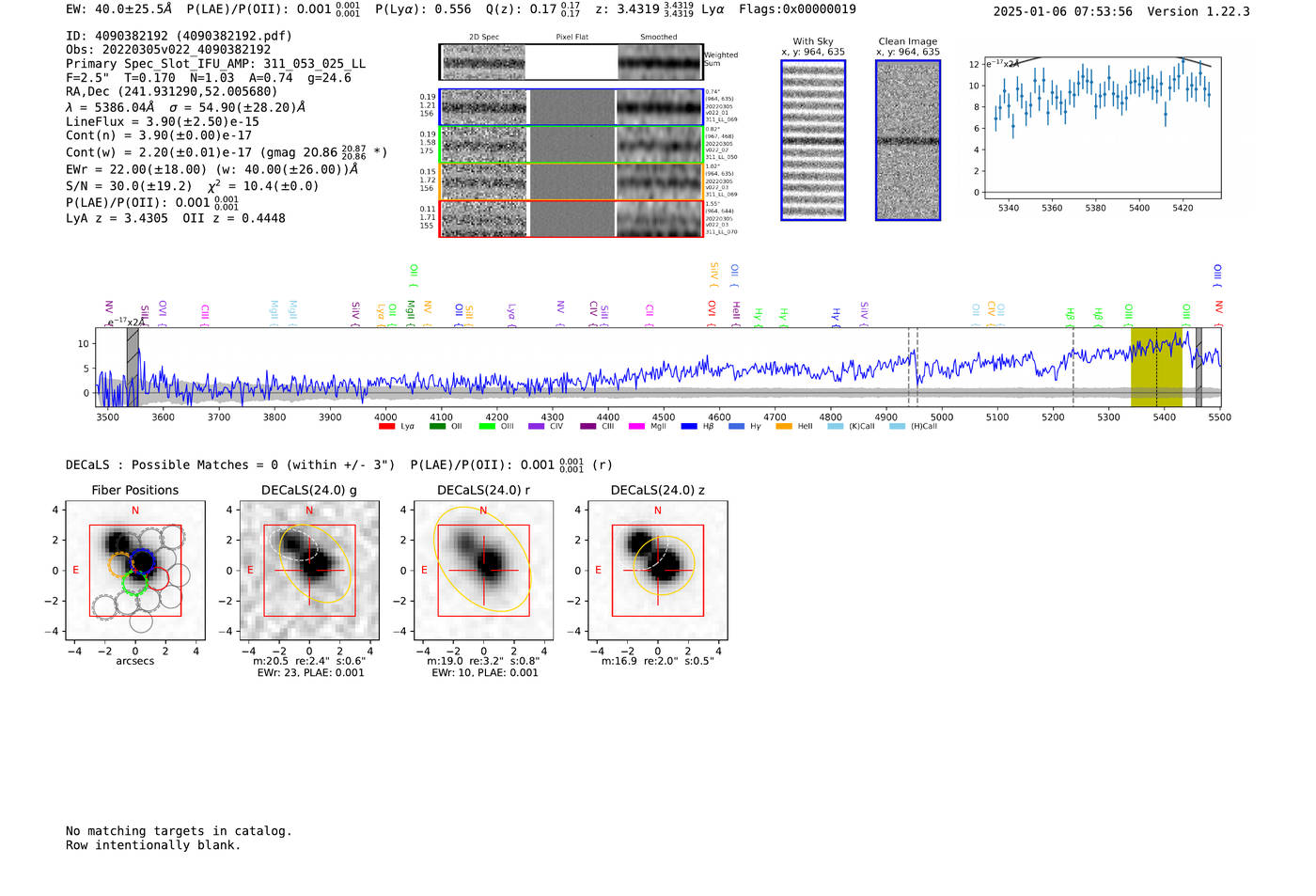
Task: Click the lime OIII legend swatch
Action: coord(487,427)
